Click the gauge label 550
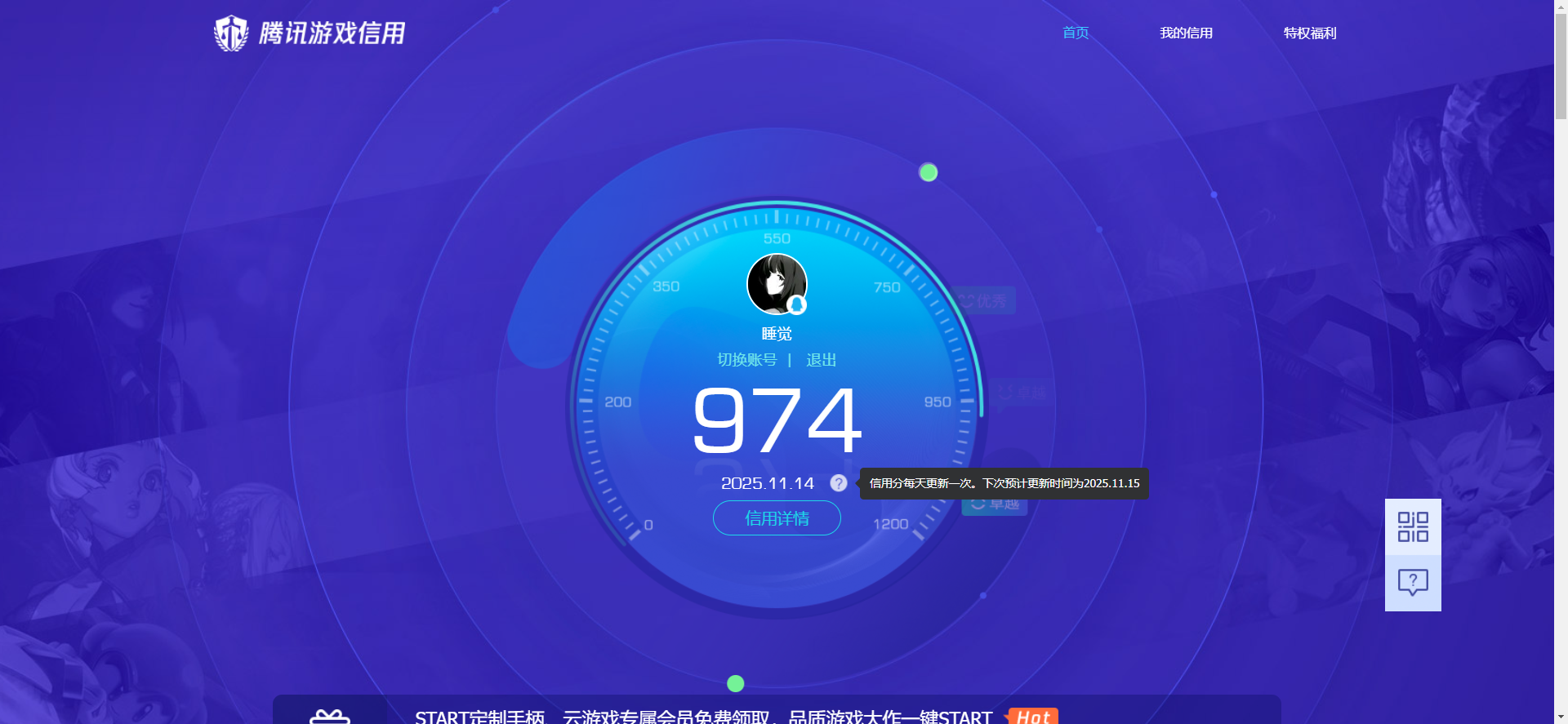This screenshot has width=1568, height=724. tap(777, 238)
